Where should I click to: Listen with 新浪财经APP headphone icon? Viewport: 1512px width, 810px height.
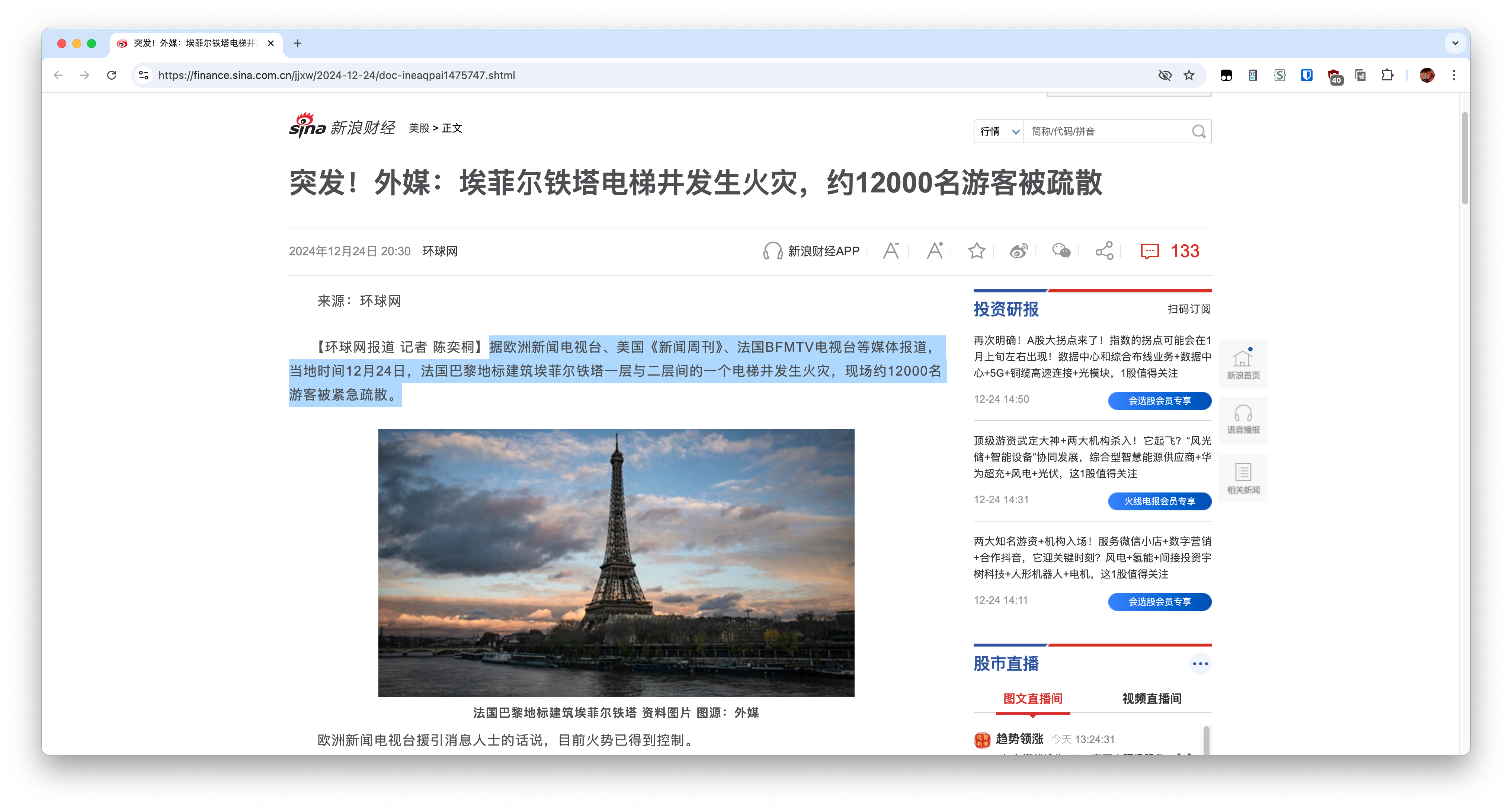pos(773,251)
